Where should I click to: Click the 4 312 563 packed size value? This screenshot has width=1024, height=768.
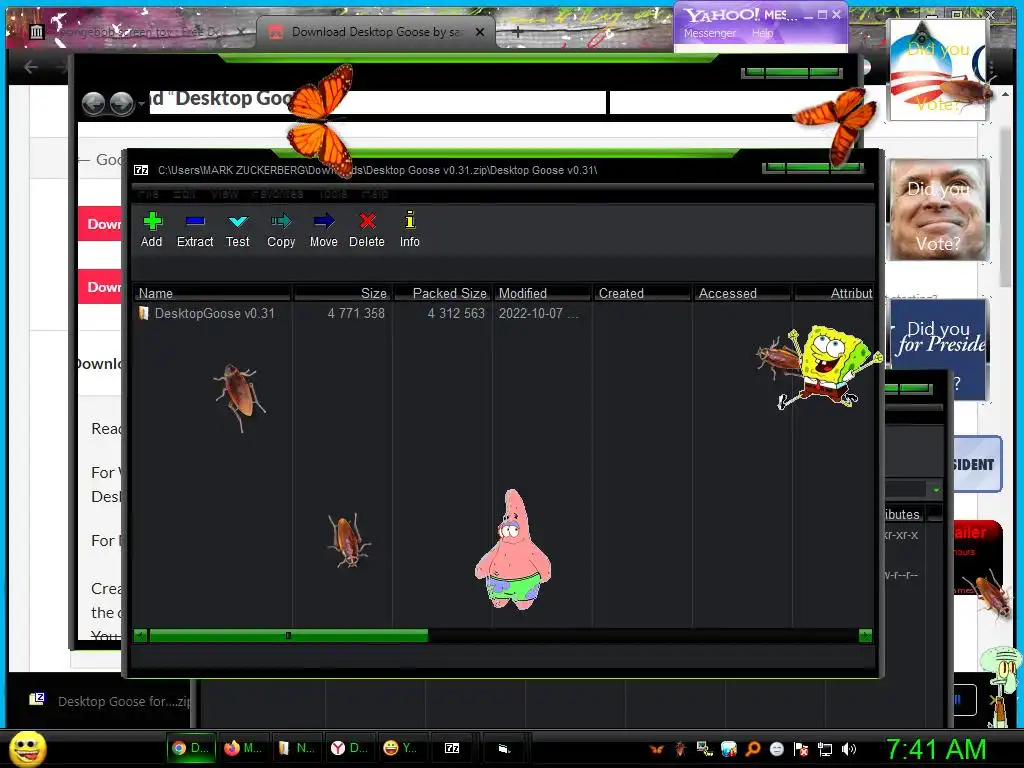[x=456, y=313]
